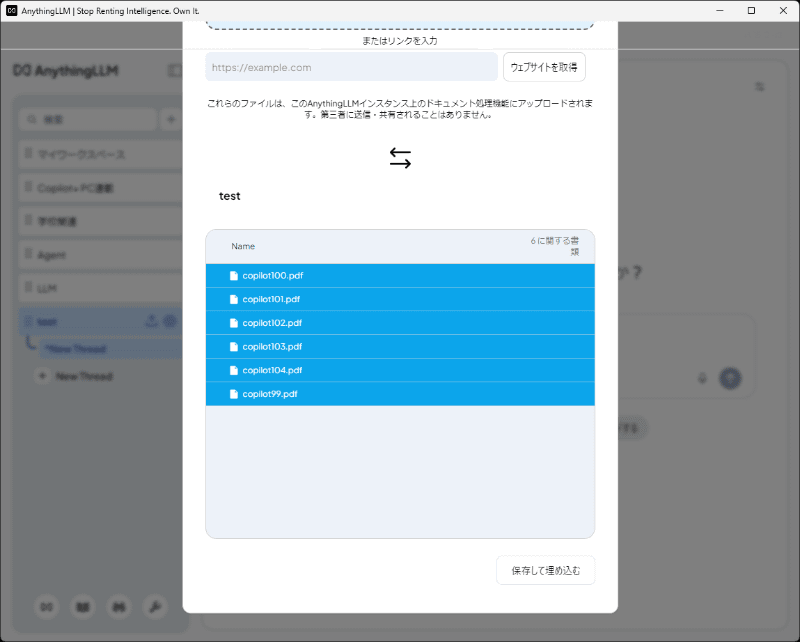Click the drag handle beside the Agent workspace
This screenshot has height=642, width=800.
(29, 254)
